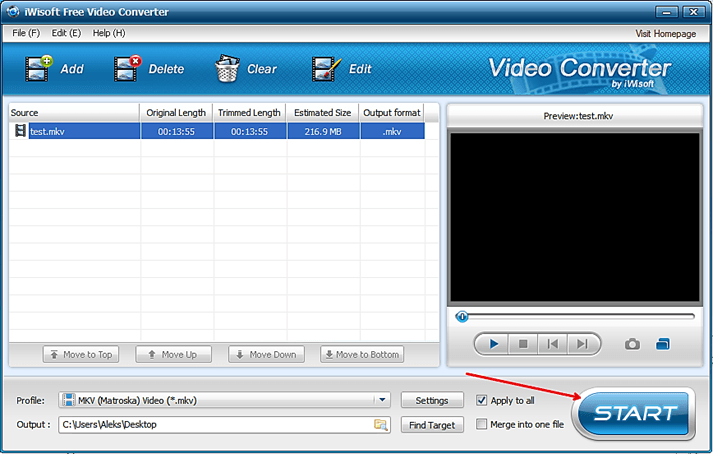
Task: Browse the output folder via the folder icon
Action: click(380, 425)
